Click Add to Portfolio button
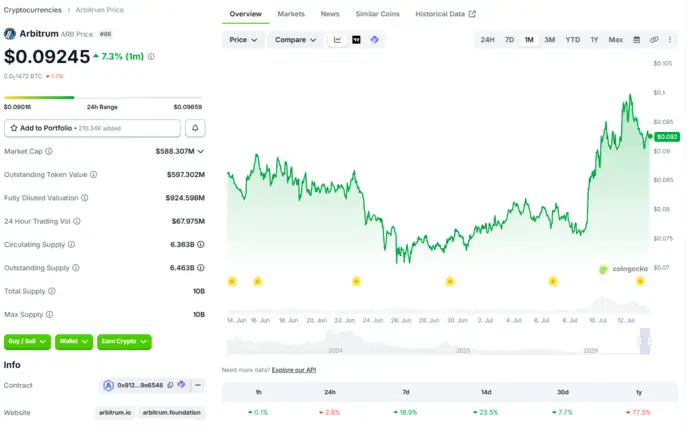 click(92, 128)
